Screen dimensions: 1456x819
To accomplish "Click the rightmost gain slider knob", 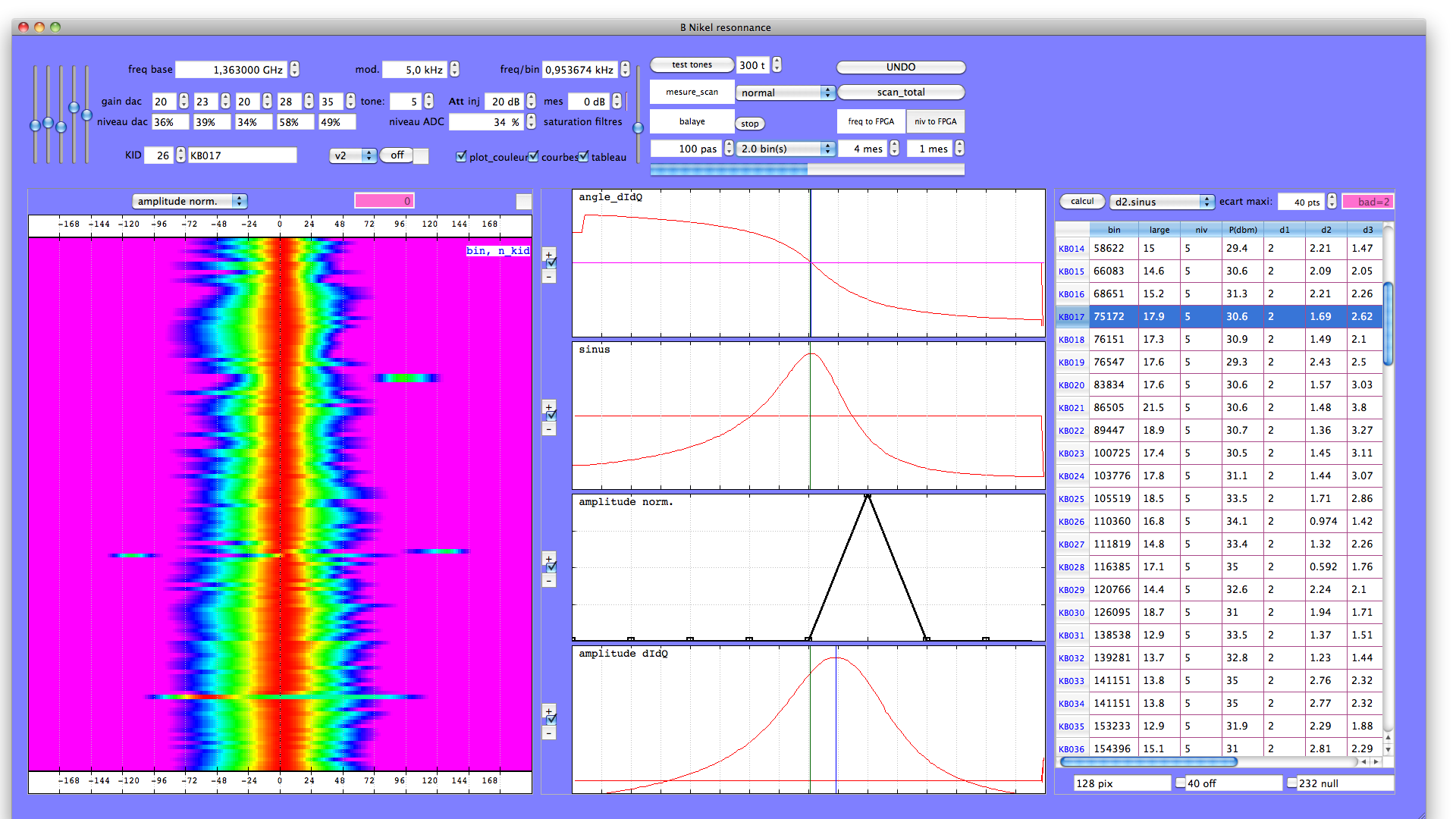I will pos(86,115).
